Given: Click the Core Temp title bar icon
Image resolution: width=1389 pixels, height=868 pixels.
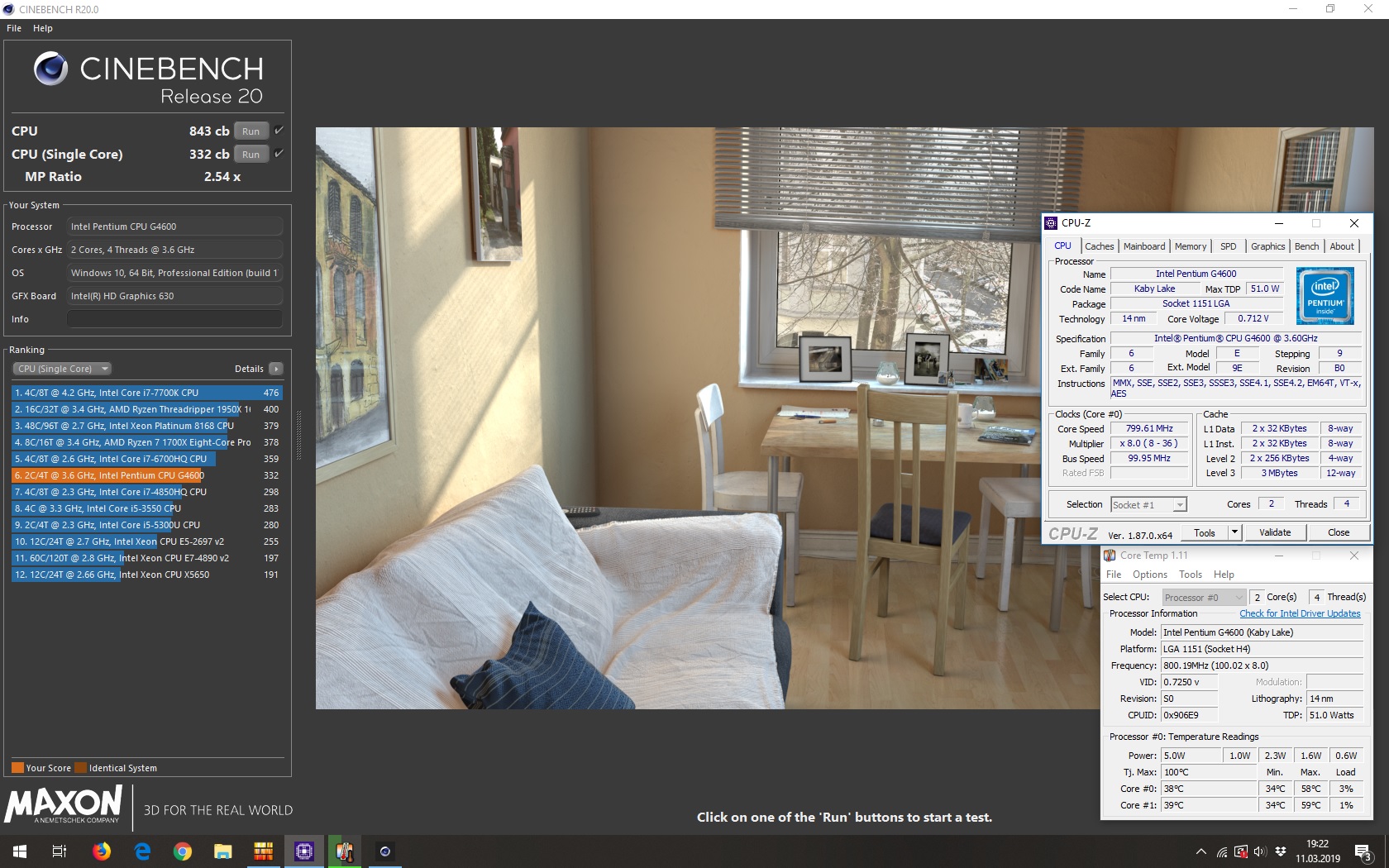Looking at the screenshot, I should point(1110,556).
